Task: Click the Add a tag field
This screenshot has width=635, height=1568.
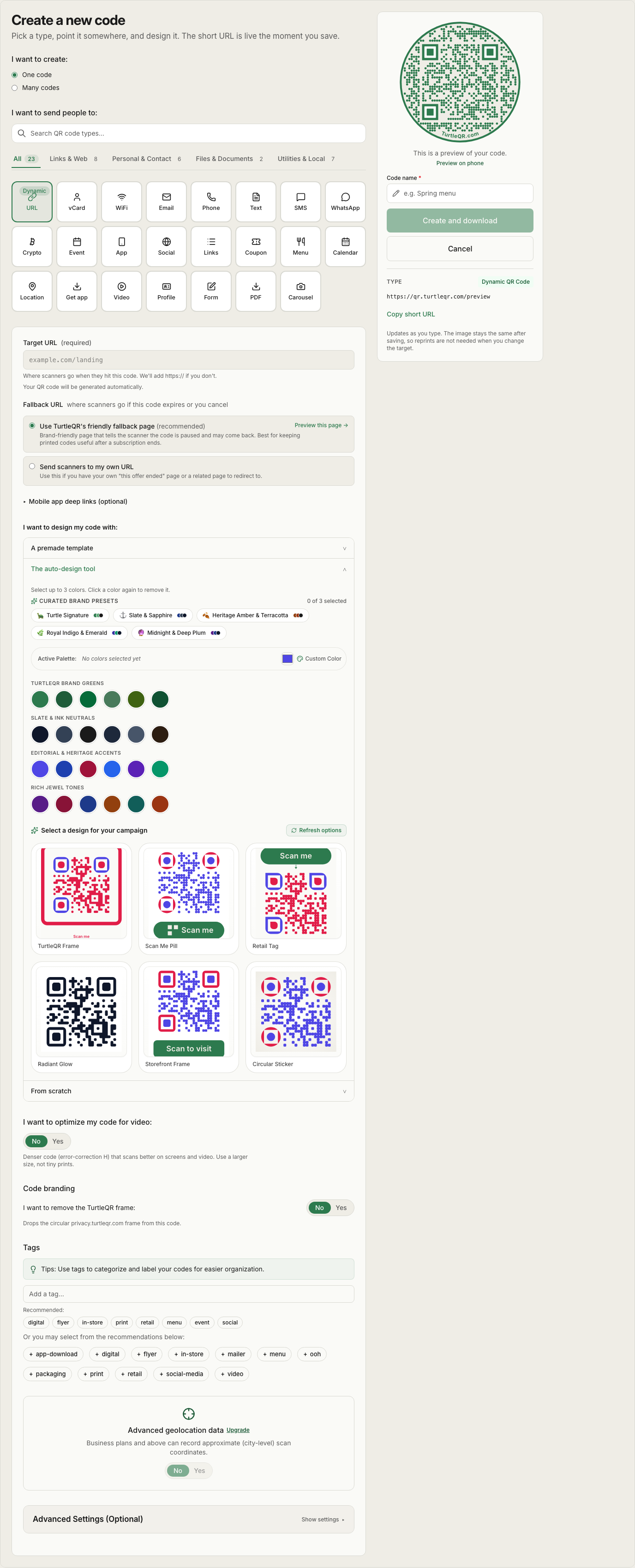Action: pyautogui.click(x=189, y=1294)
